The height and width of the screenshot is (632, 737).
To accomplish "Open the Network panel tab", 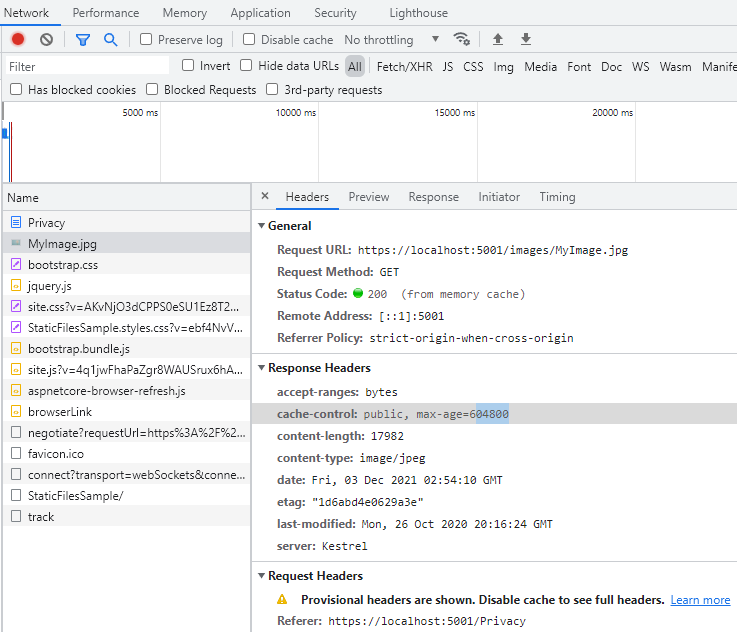I will (26, 13).
